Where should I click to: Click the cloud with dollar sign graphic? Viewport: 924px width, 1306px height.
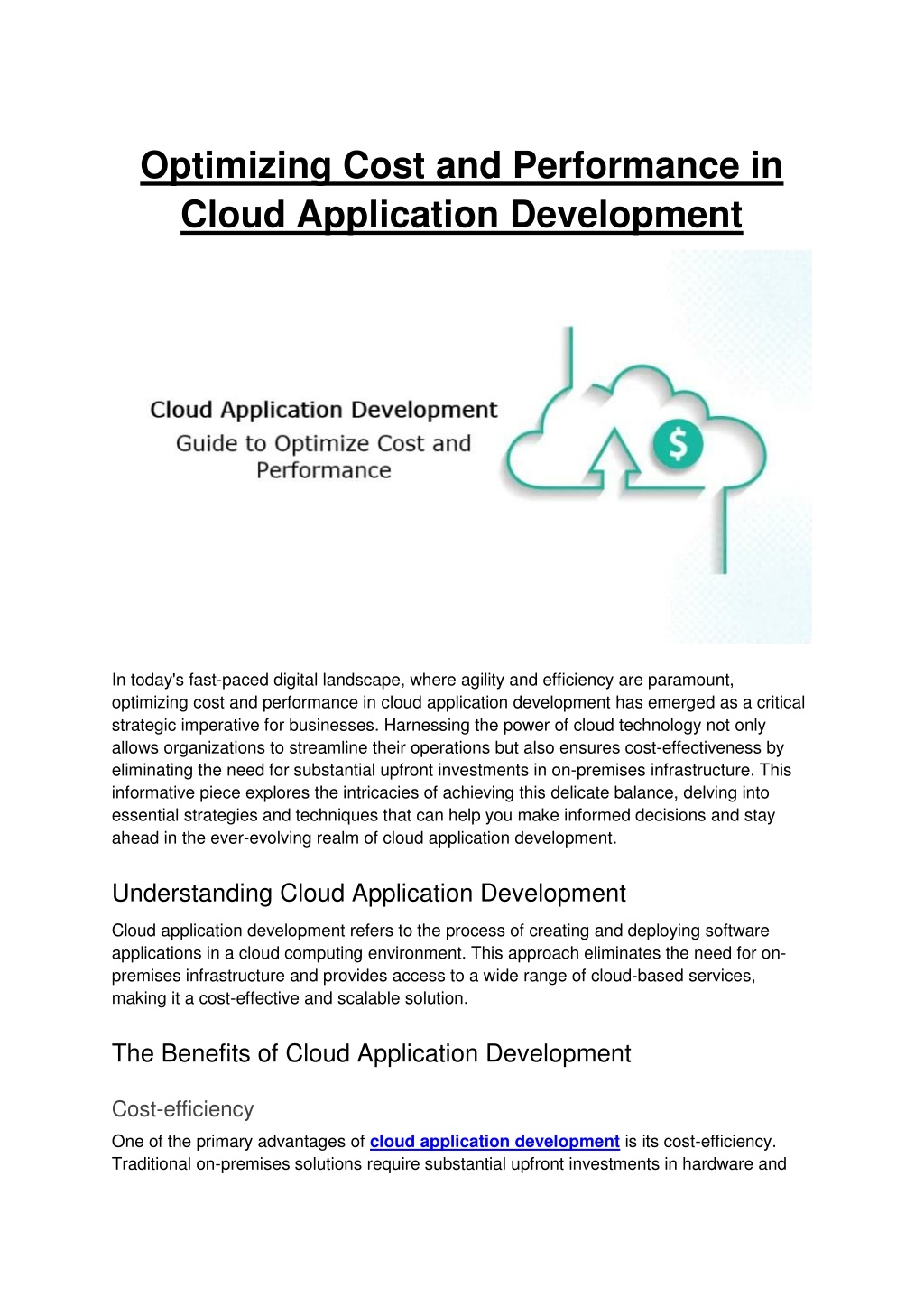coord(633,449)
